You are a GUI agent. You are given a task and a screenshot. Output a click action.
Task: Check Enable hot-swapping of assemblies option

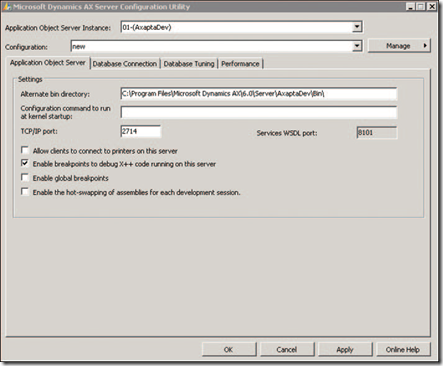(25, 191)
